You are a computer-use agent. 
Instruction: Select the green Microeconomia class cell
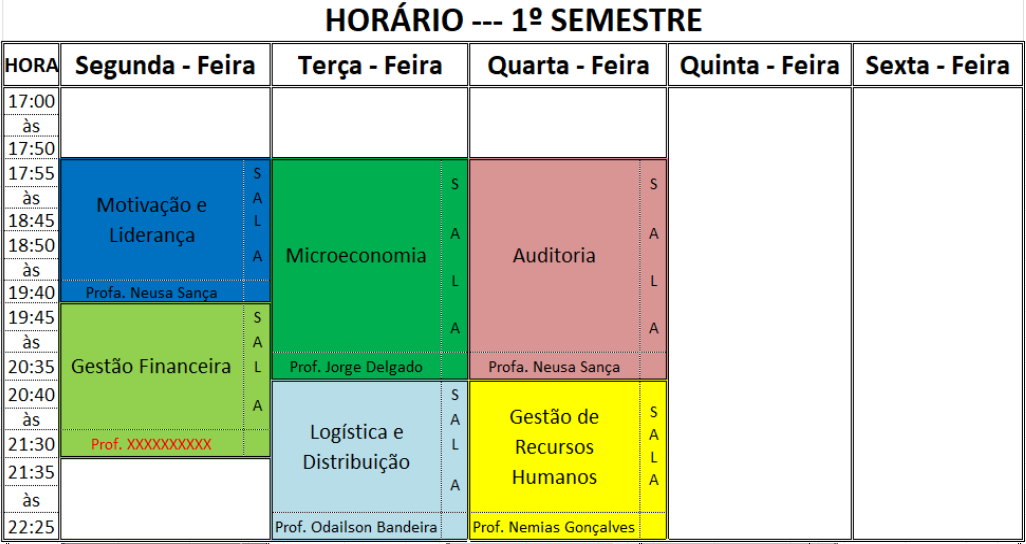point(356,255)
